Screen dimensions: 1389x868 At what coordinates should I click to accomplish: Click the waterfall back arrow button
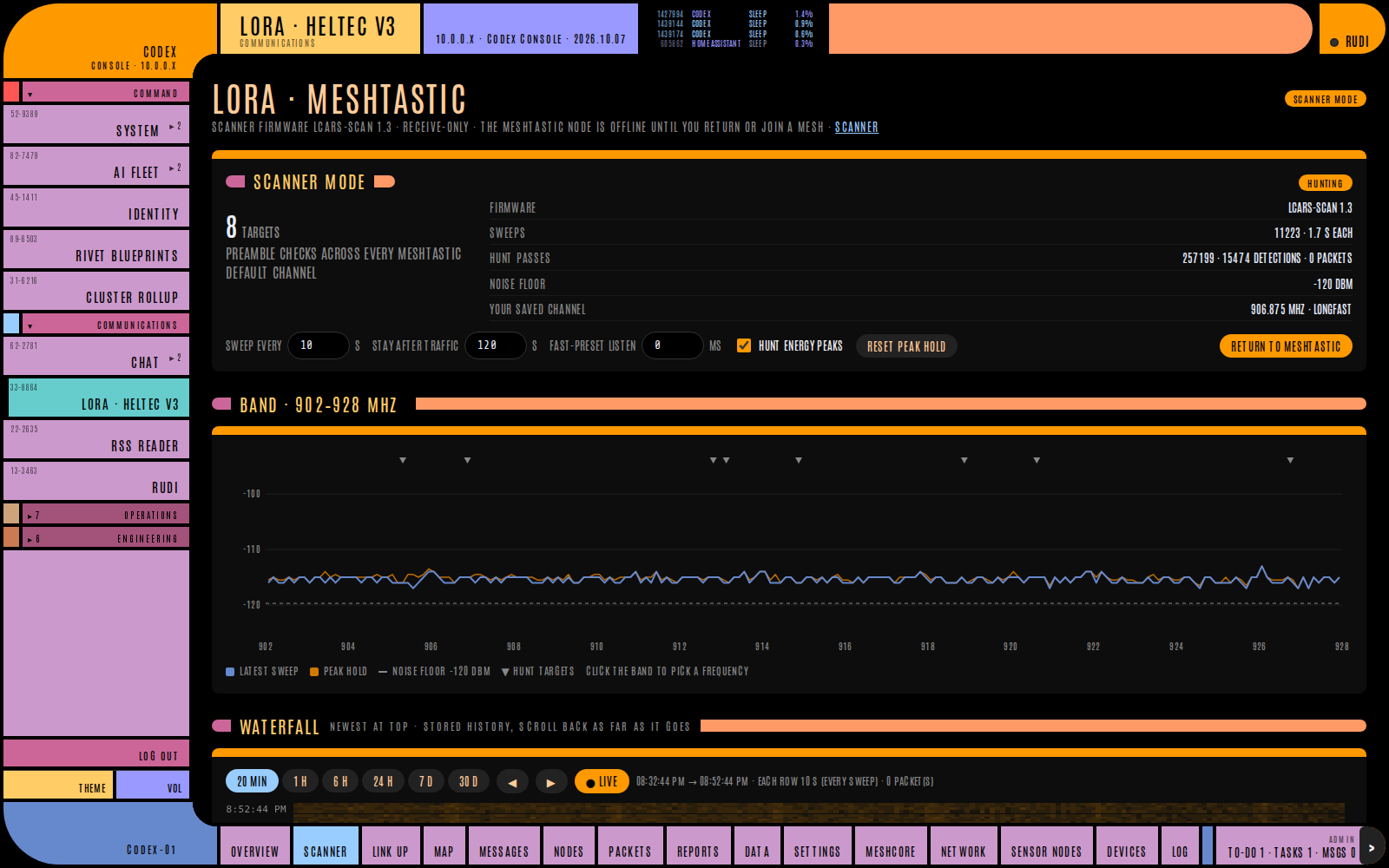[512, 782]
